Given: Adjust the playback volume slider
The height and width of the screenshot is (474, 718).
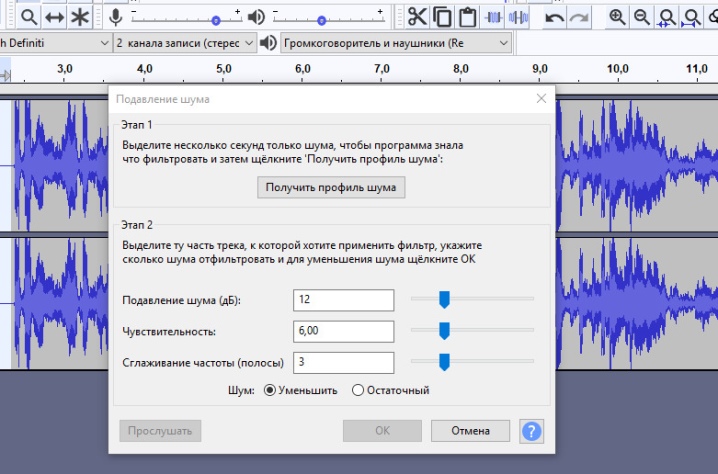Looking at the screenshot, I should [x=321, y=21].
